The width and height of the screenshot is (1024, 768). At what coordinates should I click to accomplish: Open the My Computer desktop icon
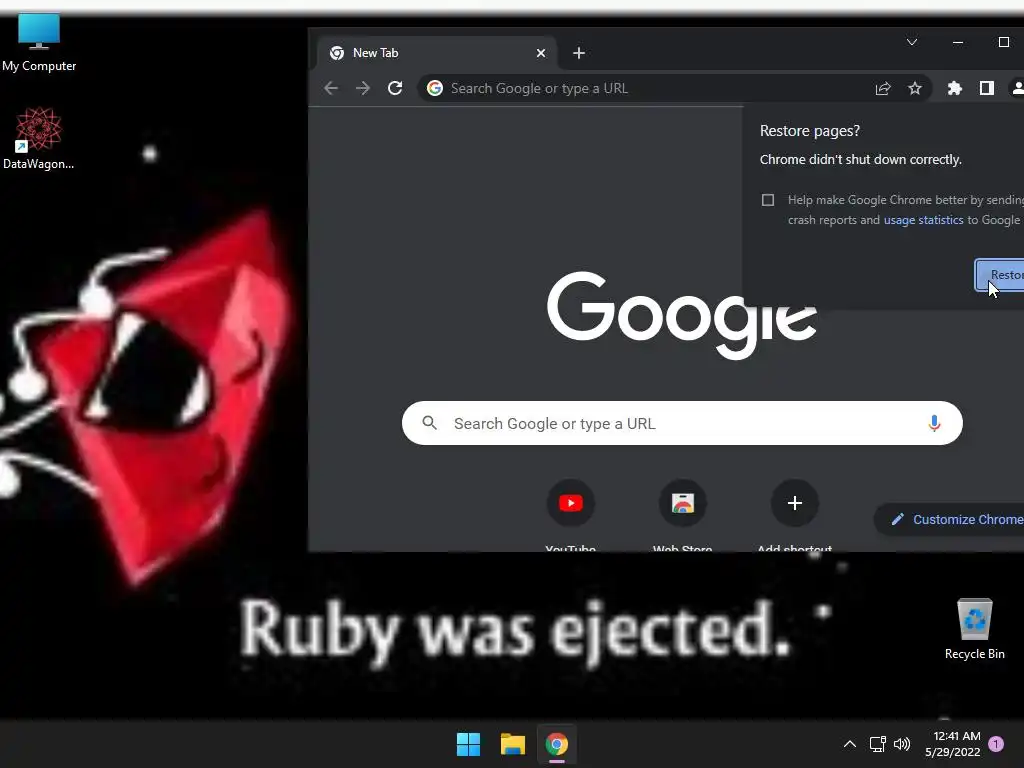39,42
